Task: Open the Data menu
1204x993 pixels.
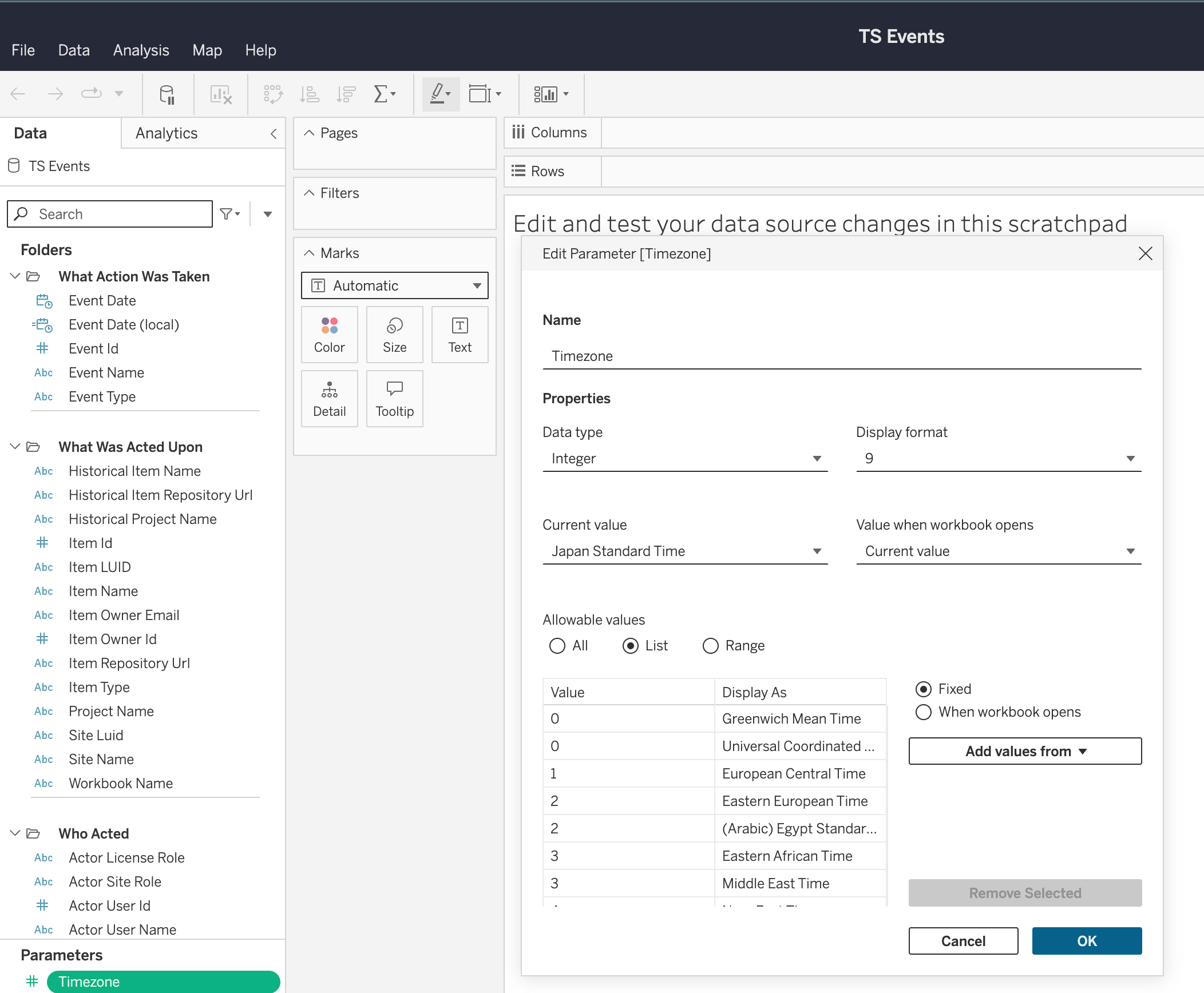Action: (x=74, y=50)
